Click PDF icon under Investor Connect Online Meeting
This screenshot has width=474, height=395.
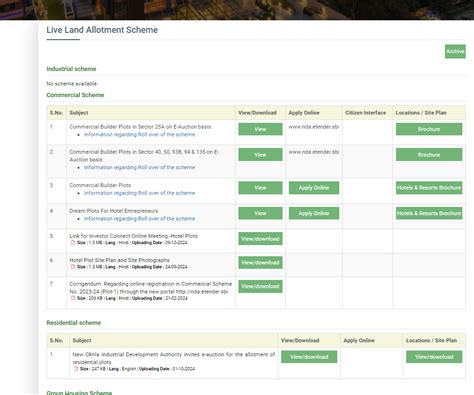coord(73,243)
